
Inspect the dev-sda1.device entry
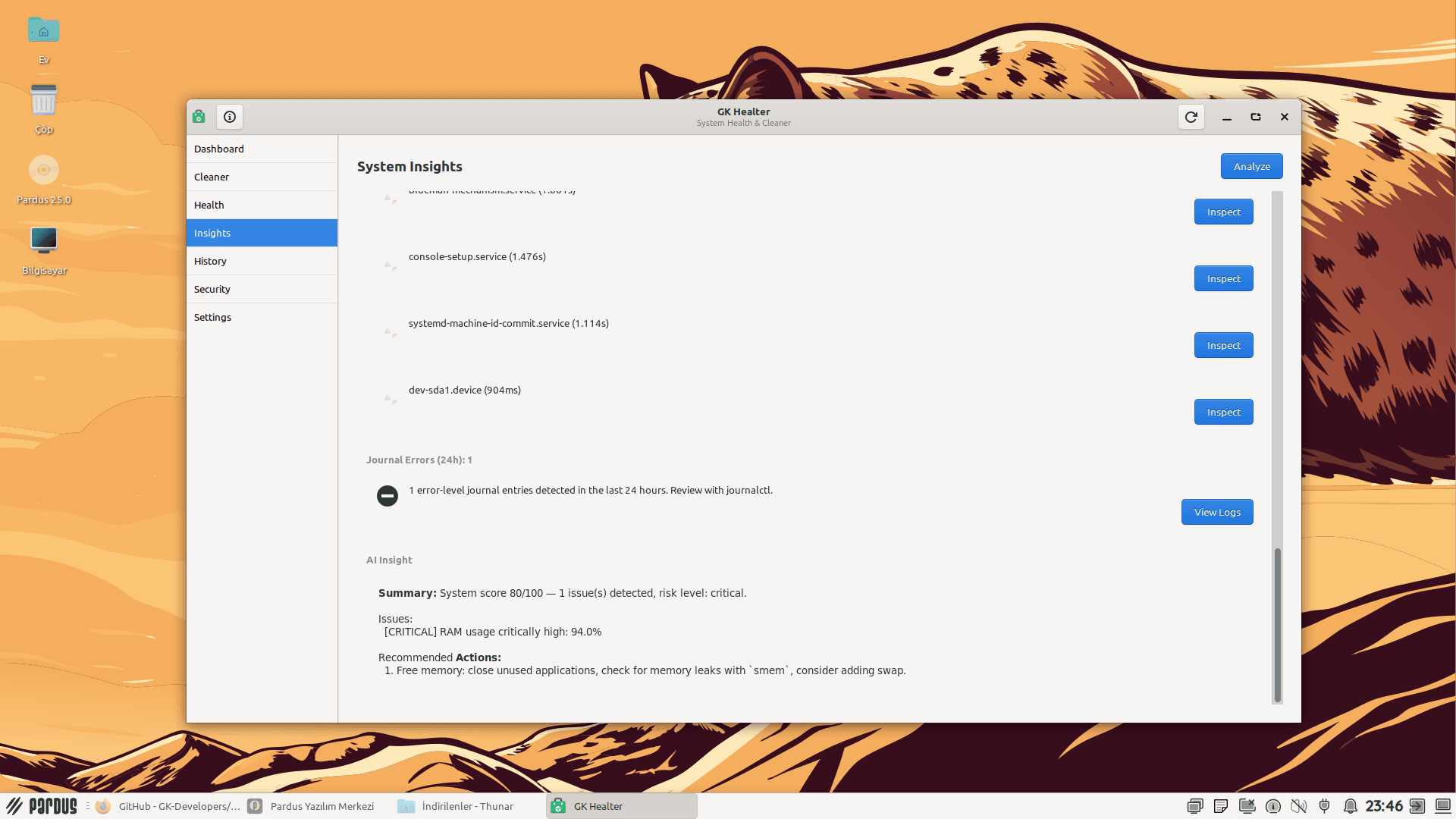[x=1223, y=412]
